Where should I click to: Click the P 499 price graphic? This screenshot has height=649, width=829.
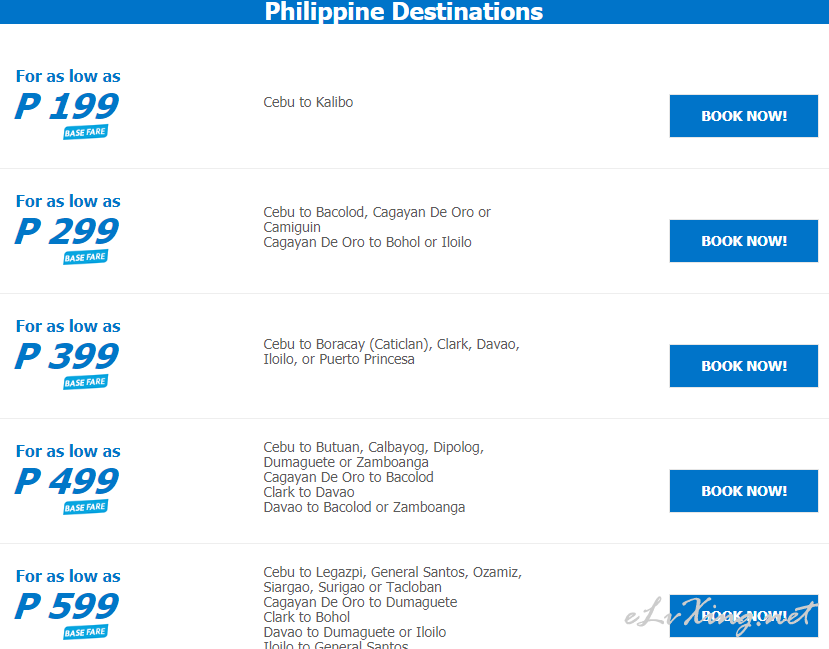(x=67, y=481)
